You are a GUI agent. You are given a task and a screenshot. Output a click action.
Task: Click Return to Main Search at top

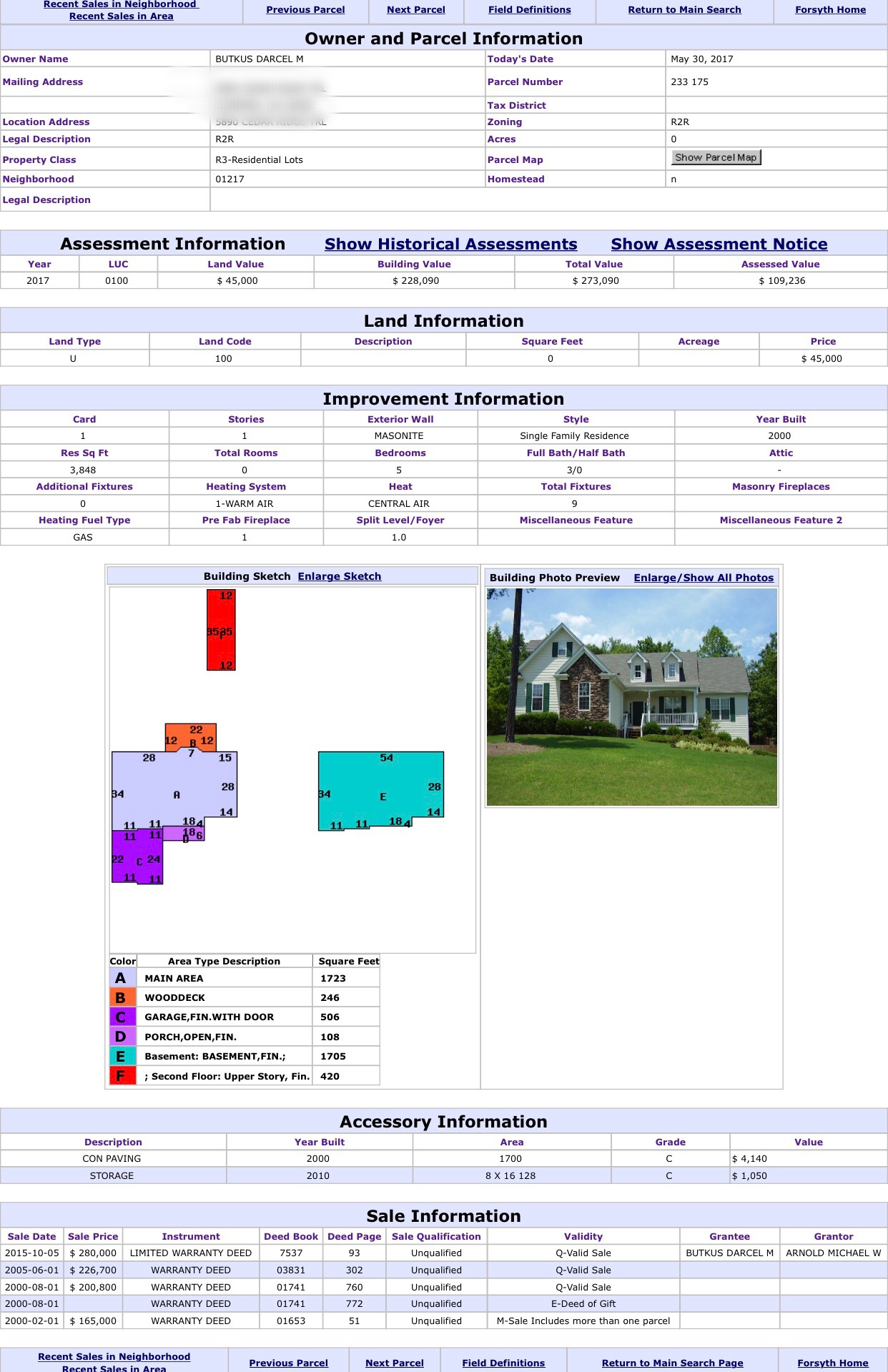(x=684, y=10)
